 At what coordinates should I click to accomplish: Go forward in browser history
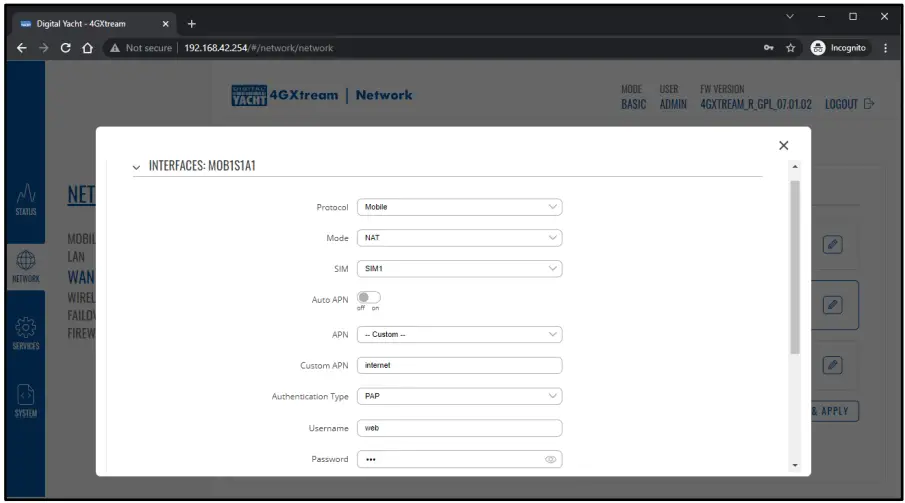[x=44, y=48]
